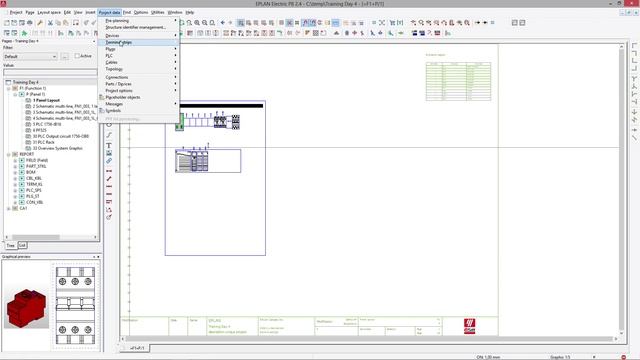Click the spline curve tool icon
The width and height of the screenshot is (640, 360).
109,135
